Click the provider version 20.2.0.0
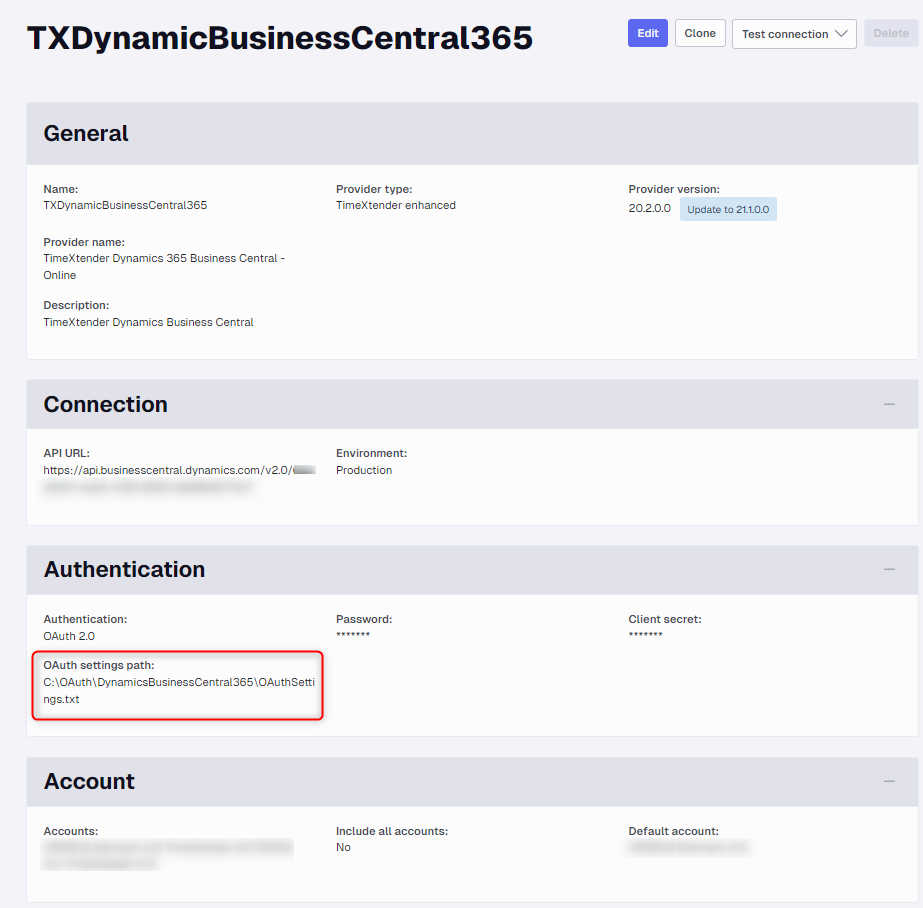This screenshot has height=908, width=923. [x=649, y=208]
